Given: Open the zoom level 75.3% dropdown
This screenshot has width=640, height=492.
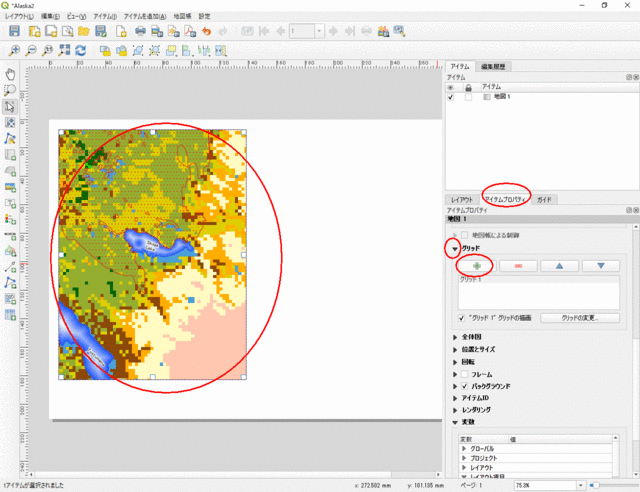Looking at the screenshot, I should tap(580, 485).
